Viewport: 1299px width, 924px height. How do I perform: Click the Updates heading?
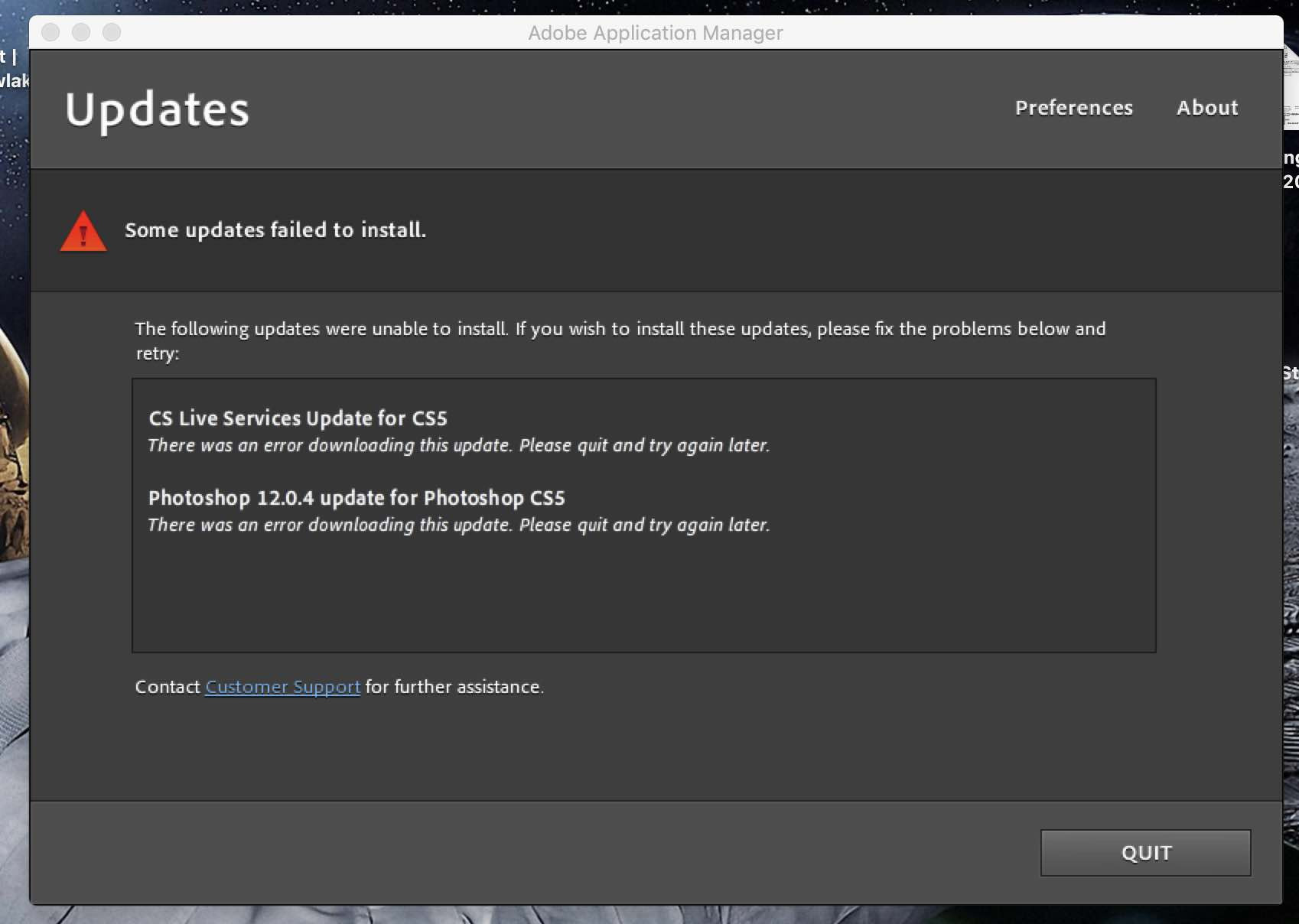coord(158,110)
